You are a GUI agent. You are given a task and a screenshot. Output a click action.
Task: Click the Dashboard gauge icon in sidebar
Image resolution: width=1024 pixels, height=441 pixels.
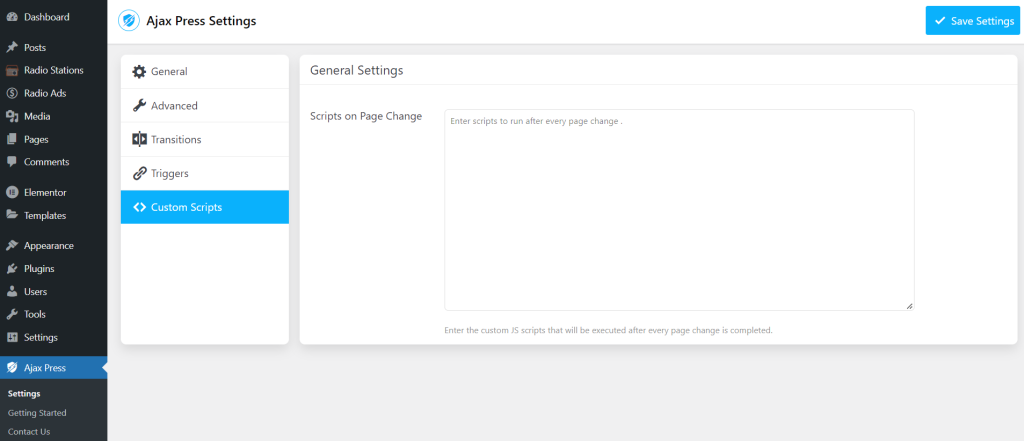coord(12,17)
